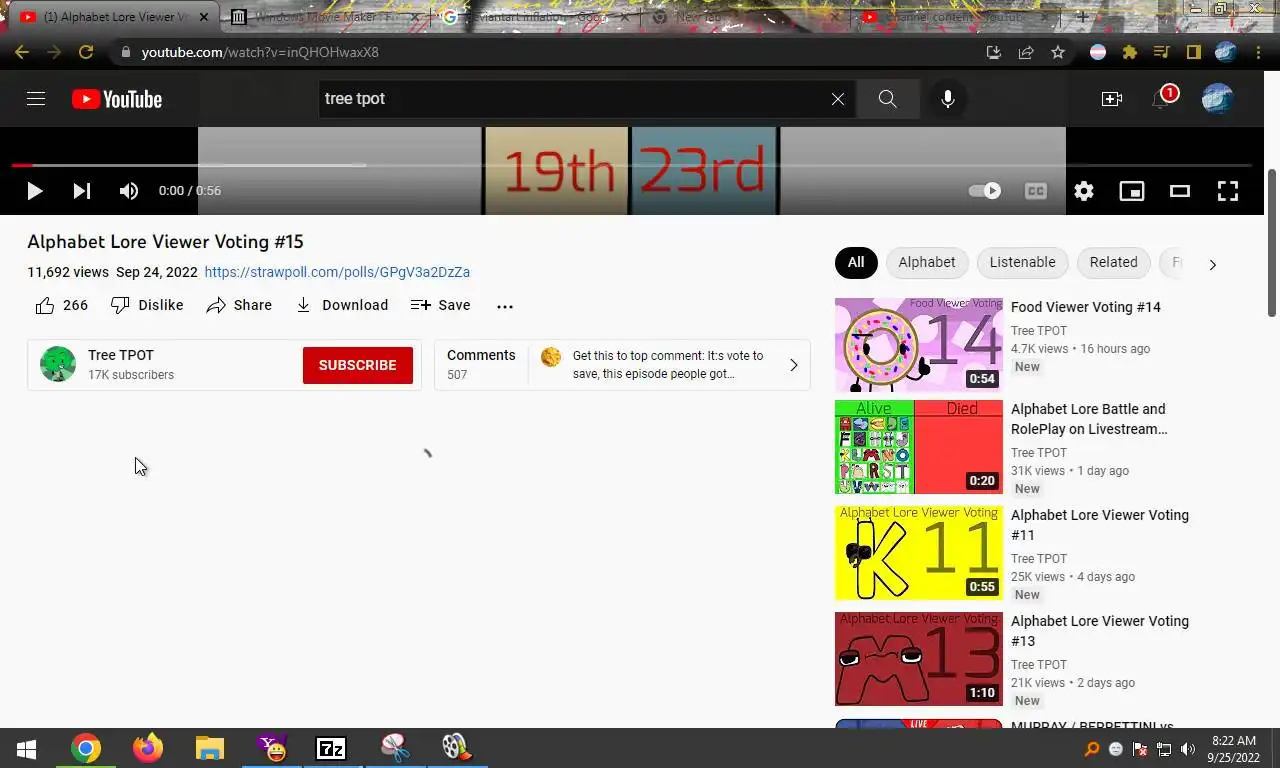1280x768 pixels.
Task: Open the more actions ellipsis menu
Action: click(x=505, y=306)
